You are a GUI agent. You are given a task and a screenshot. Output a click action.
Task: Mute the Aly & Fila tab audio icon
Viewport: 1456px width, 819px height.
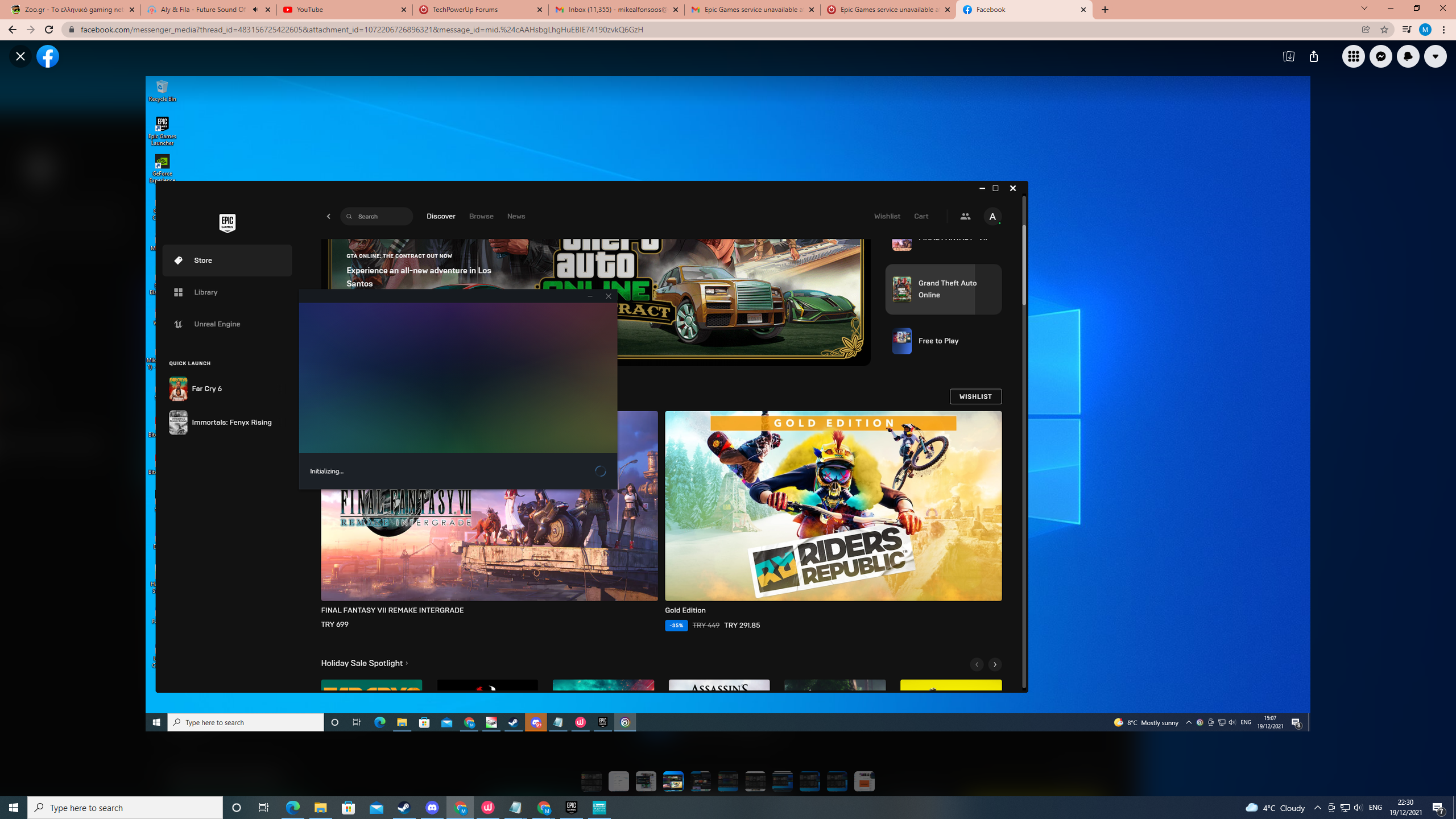[255, 10]
